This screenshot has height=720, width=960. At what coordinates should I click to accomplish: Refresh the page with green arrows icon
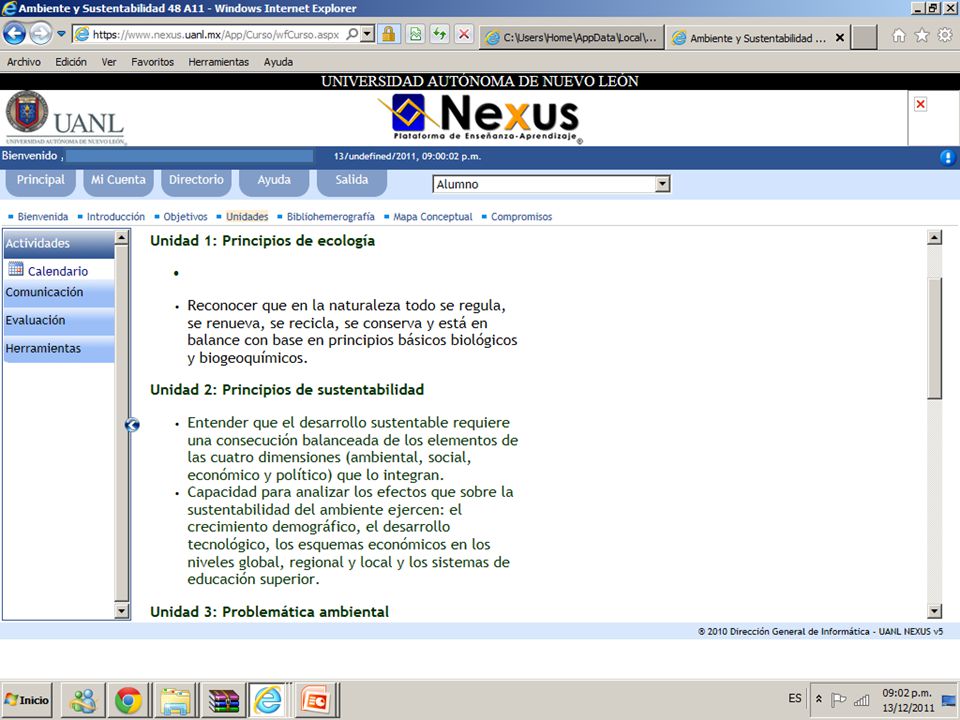pos(440,34)
